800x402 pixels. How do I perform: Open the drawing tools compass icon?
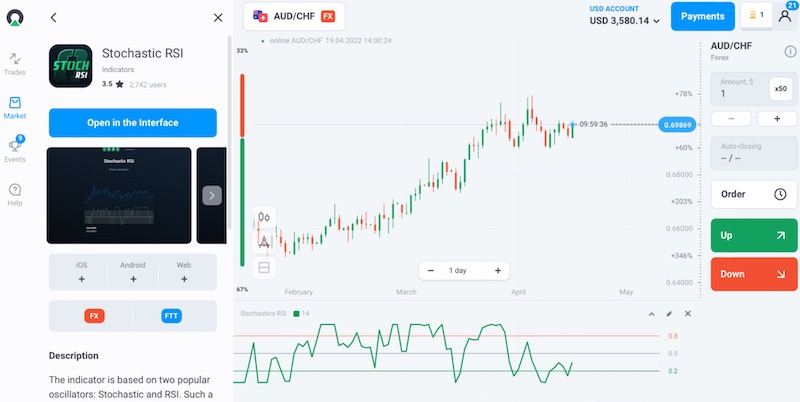tap(264, 241)
